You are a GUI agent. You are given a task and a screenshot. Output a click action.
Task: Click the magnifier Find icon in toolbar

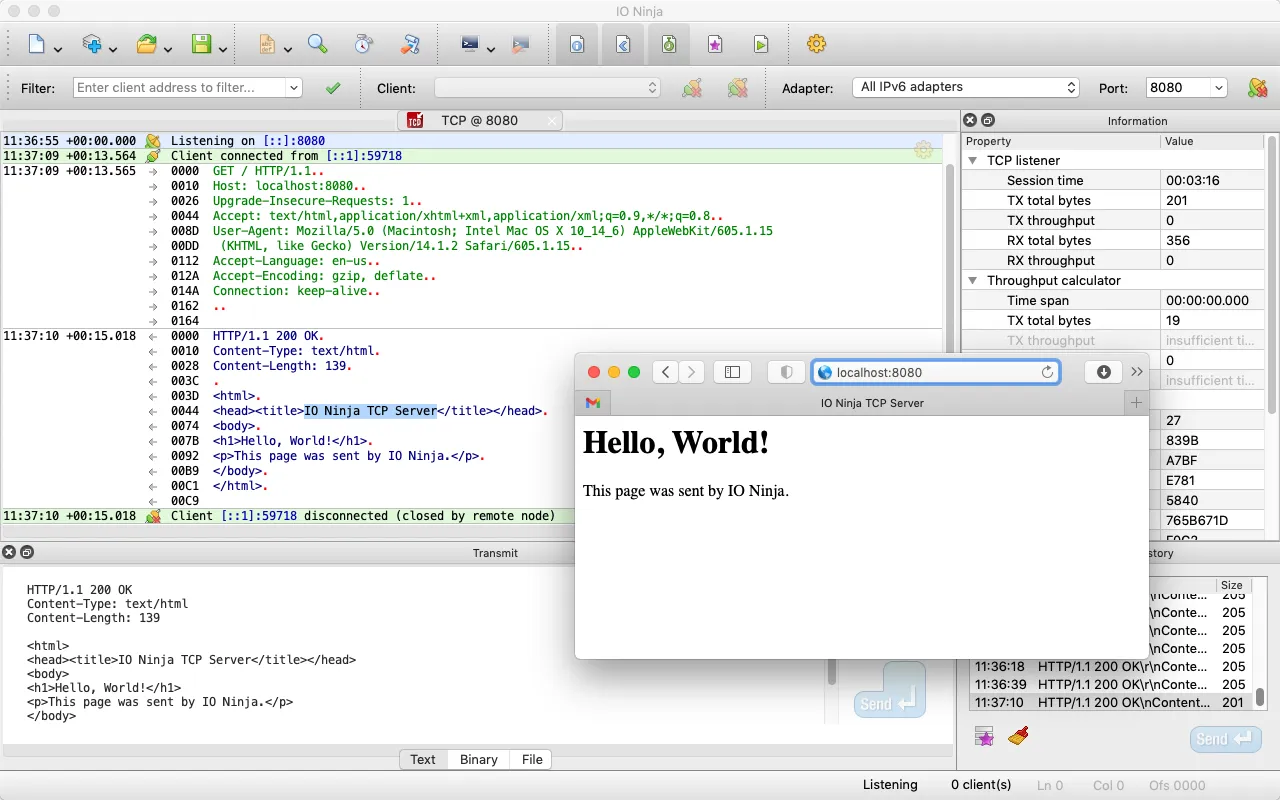[x=318, y=44]
